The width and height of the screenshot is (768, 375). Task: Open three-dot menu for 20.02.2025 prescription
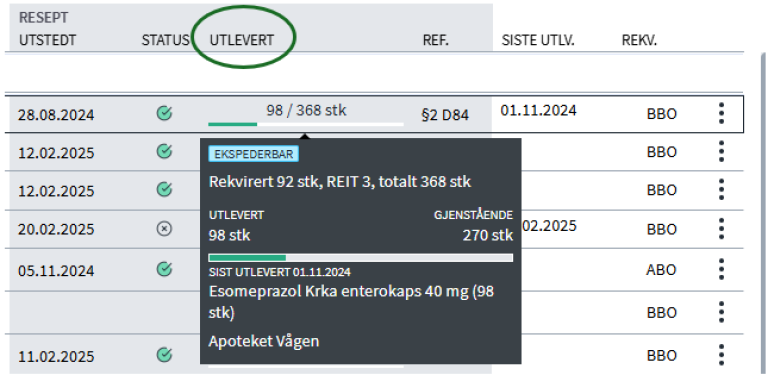721,229
